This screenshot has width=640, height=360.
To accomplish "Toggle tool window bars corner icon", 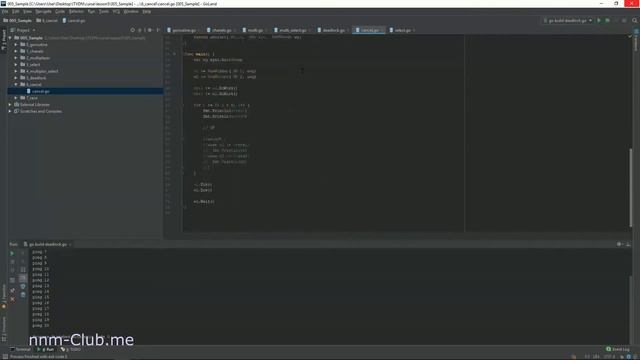I will (5, 356).
